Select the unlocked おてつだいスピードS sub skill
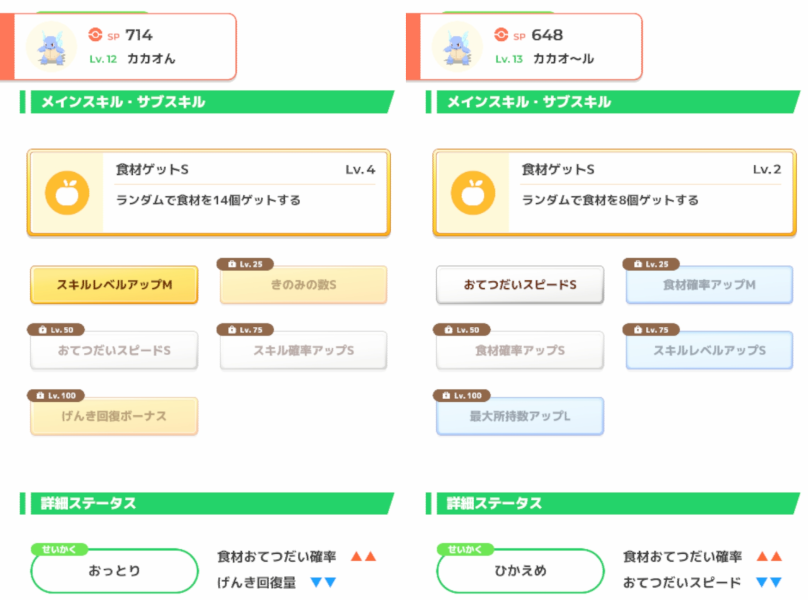 (520, 285)
